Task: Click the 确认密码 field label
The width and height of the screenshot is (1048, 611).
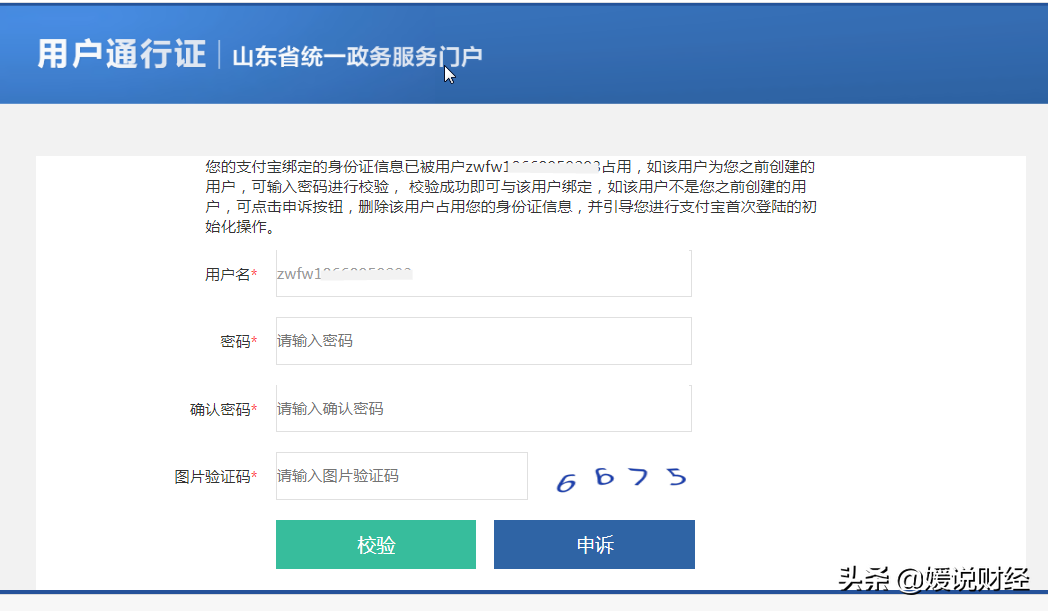Action: pyautogui.click(x=223, y=409)
